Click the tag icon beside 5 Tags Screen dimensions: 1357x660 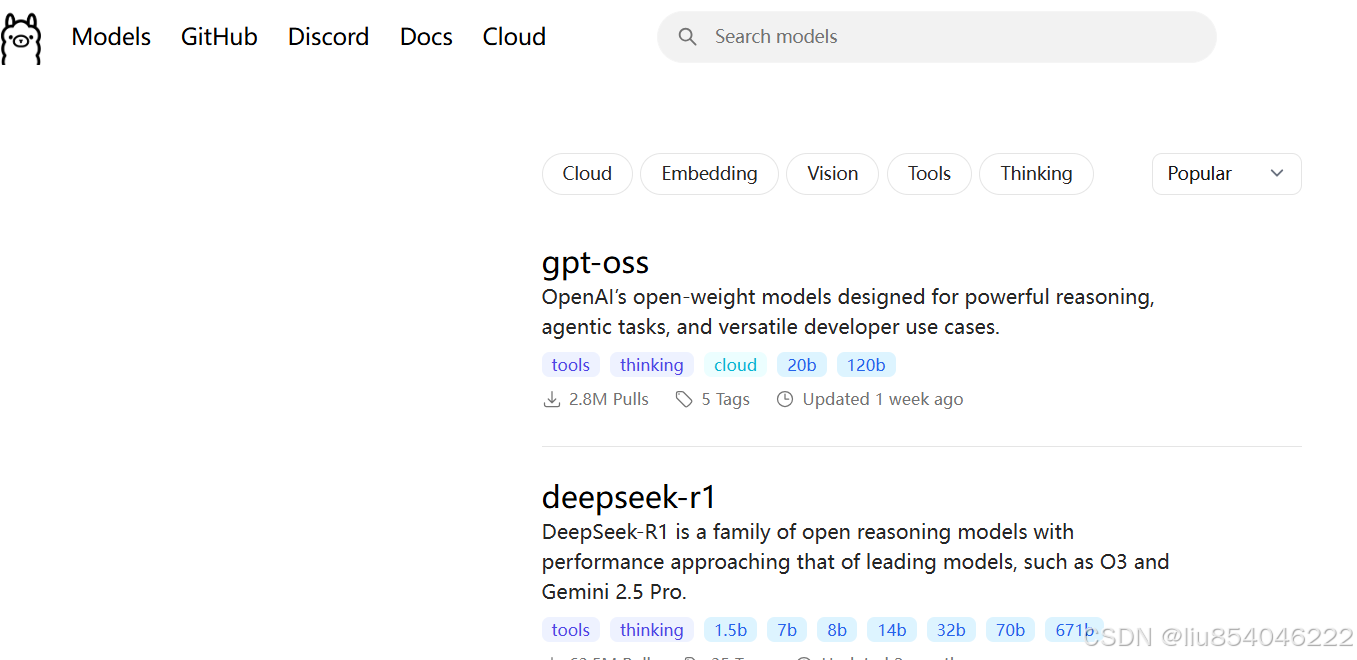coord(684,400)
